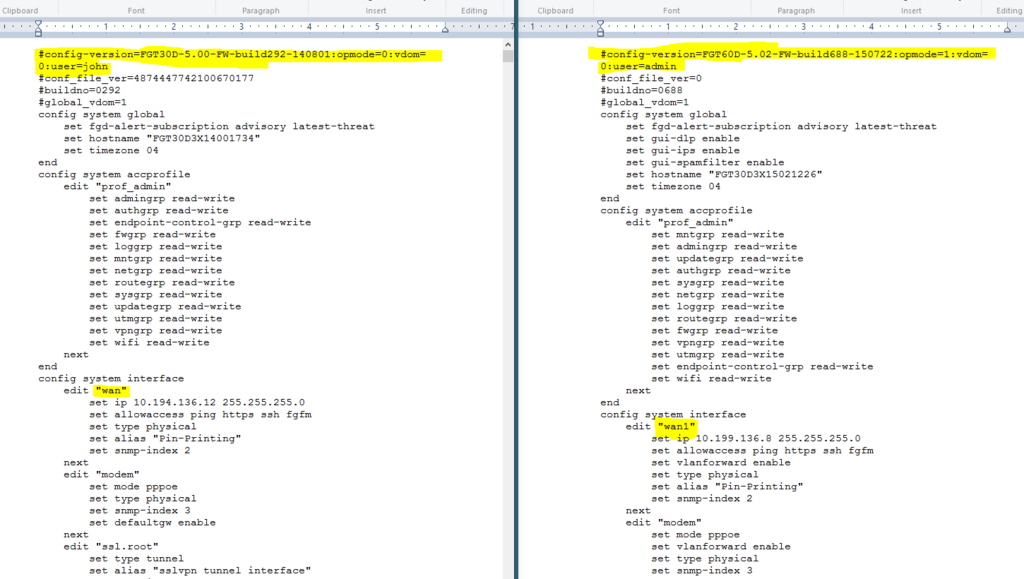Click "set mode pppoe" in the right document
The width and height of the screenshot is (1024, 579).
pyautogui.click(x=696, y=535)
